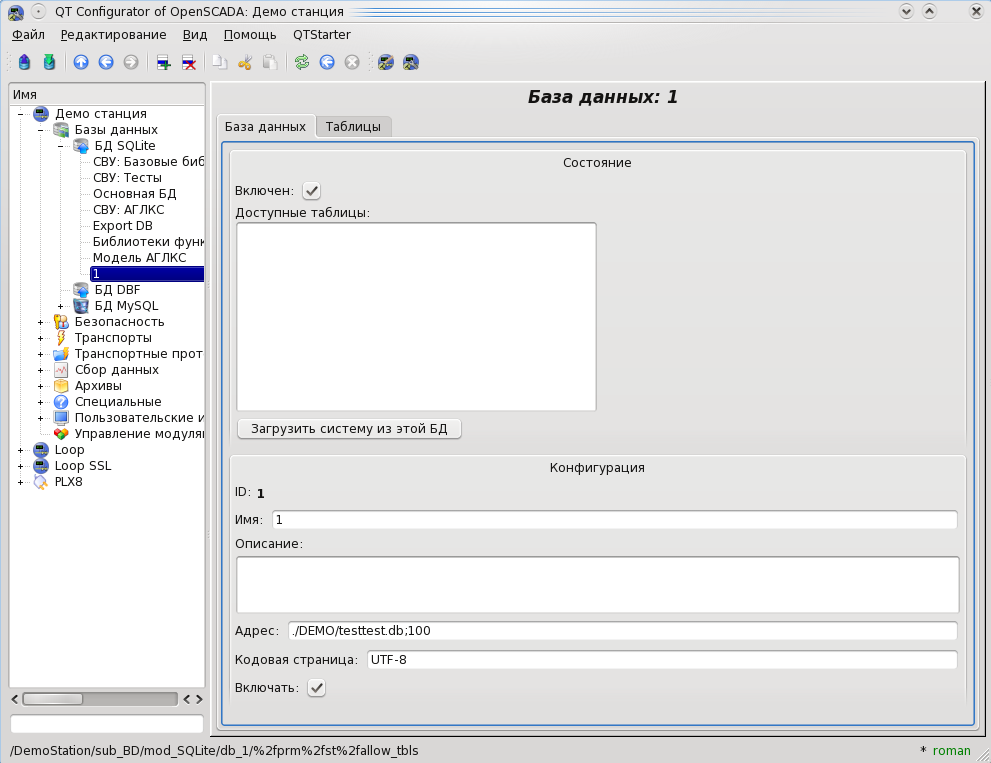Expand the Транспорты tree node
This screenshot has width=991, height=763.
pos(40,338)
